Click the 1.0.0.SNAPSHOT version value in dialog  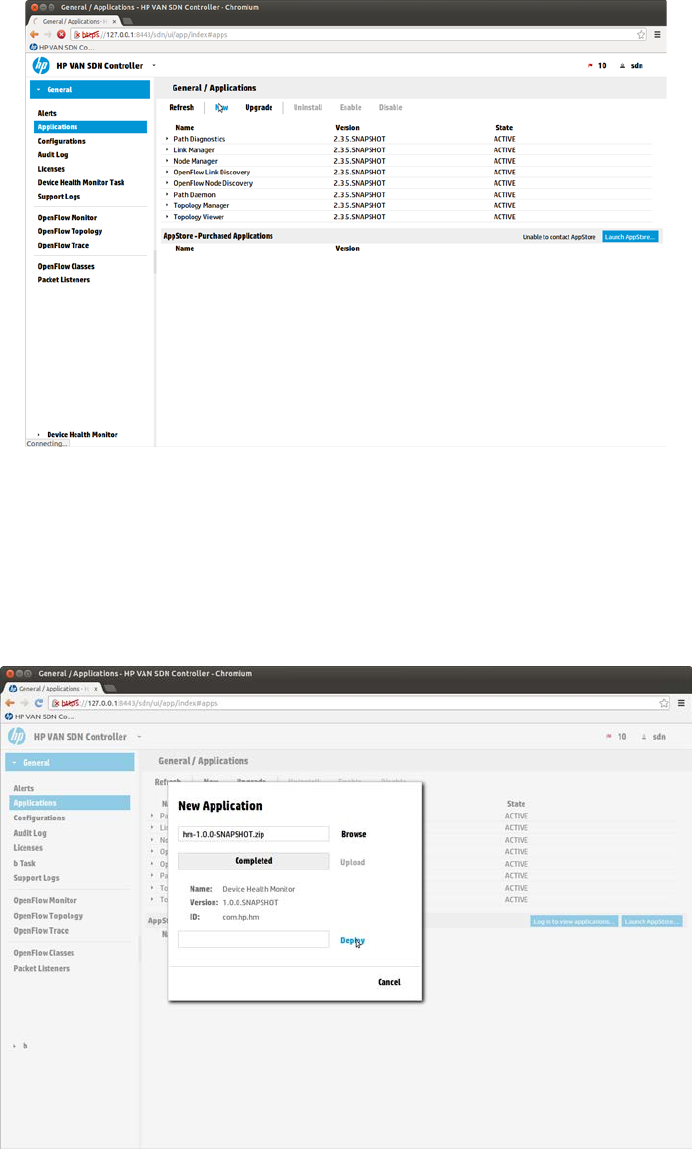250,903
